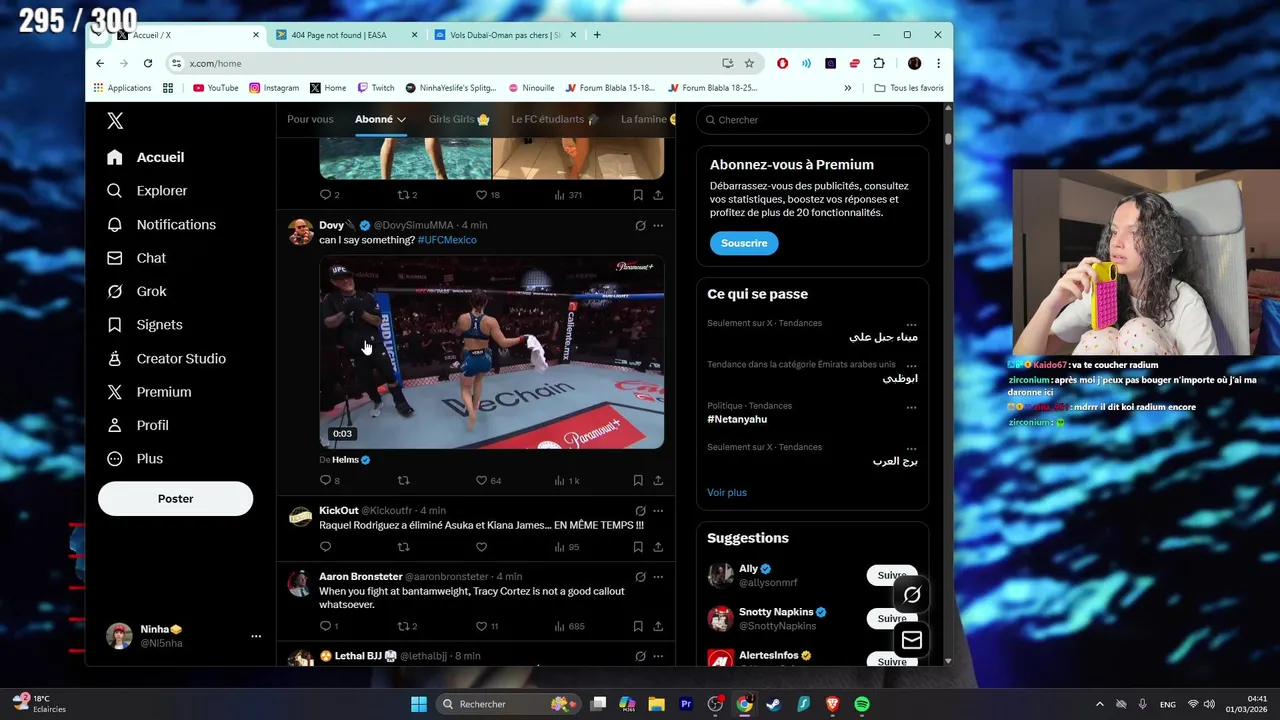Open the X logo home icon

[x=115, y=121]
